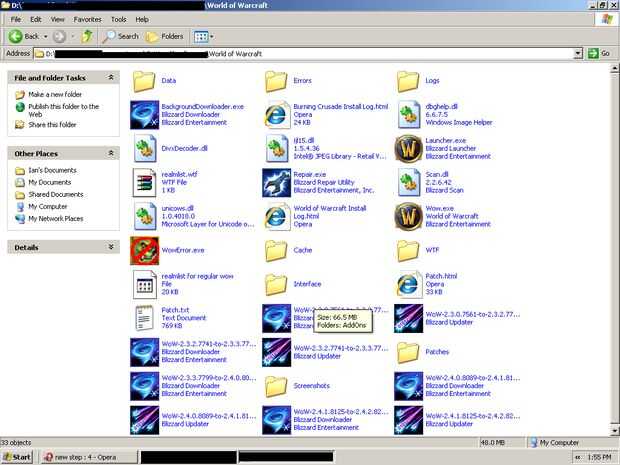Open the Back history dropdown arrow
This screenshot has width=620, height=465.
coord(45,37)
